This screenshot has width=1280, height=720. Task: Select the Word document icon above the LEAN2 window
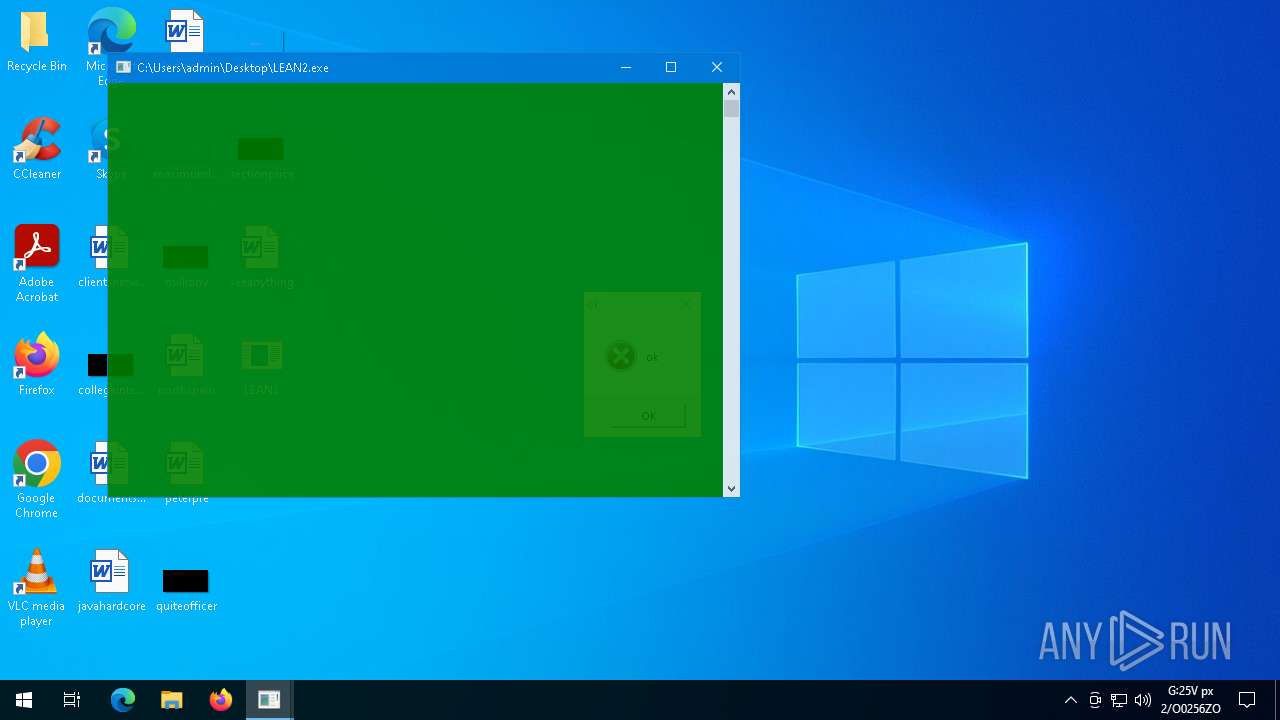pos(185,32)
